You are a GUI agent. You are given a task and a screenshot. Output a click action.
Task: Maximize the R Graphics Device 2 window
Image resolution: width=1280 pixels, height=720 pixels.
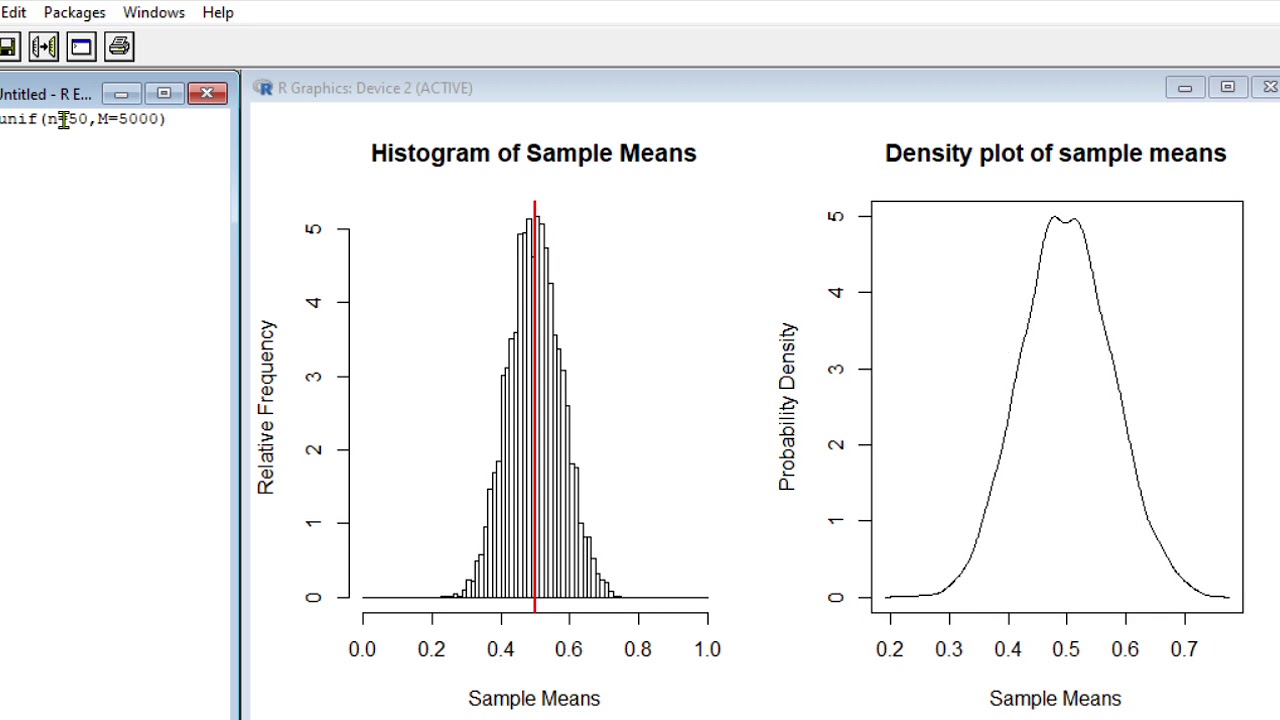pyautogui.click(x=1228, y=88)
